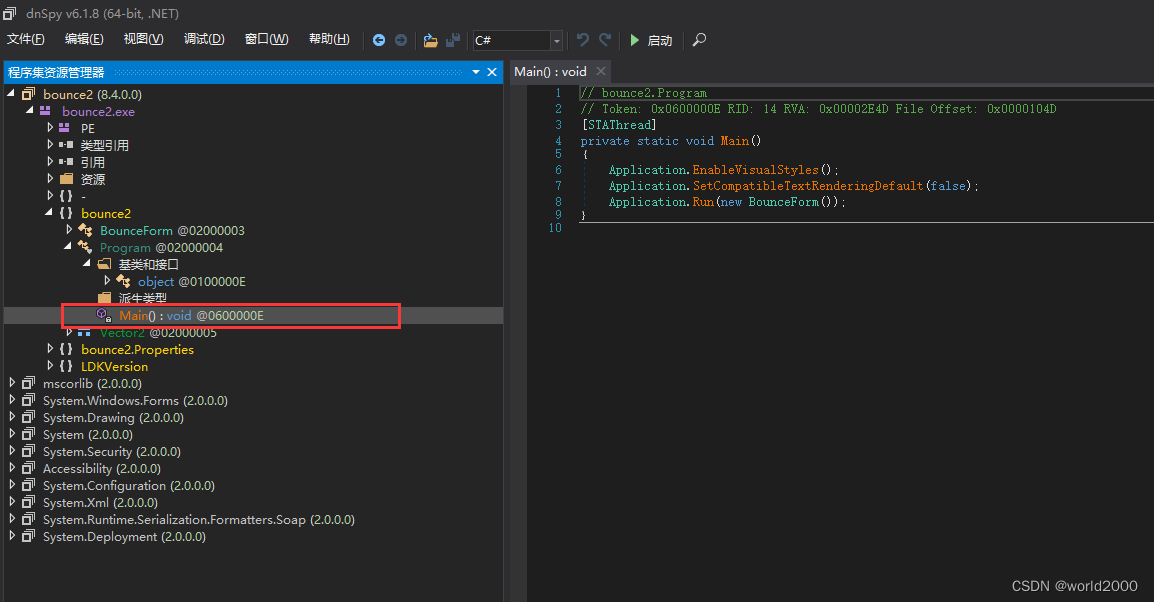Click the BounceForm class icon
This screenshot has width=1154, height=602.
coord(85,230)
